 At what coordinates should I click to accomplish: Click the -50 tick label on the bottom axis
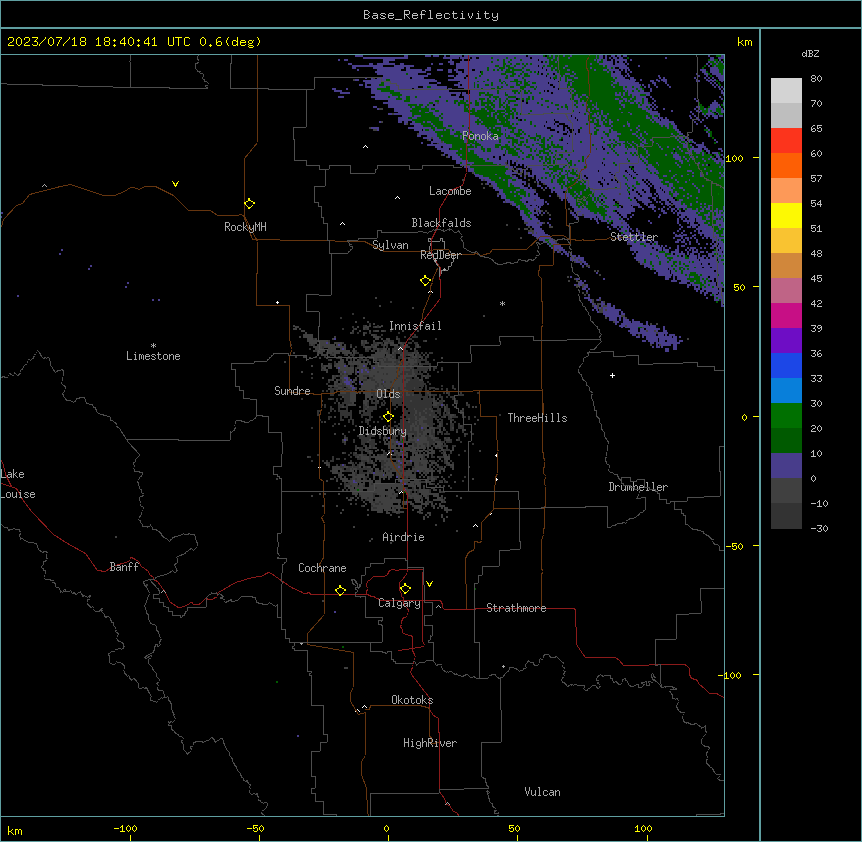pos(256,828)
